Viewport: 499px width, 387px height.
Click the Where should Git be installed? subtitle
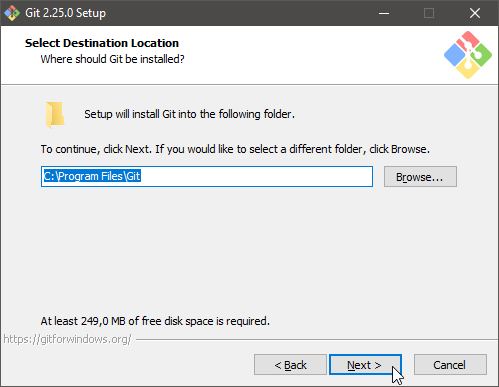(x=112, y=59)
